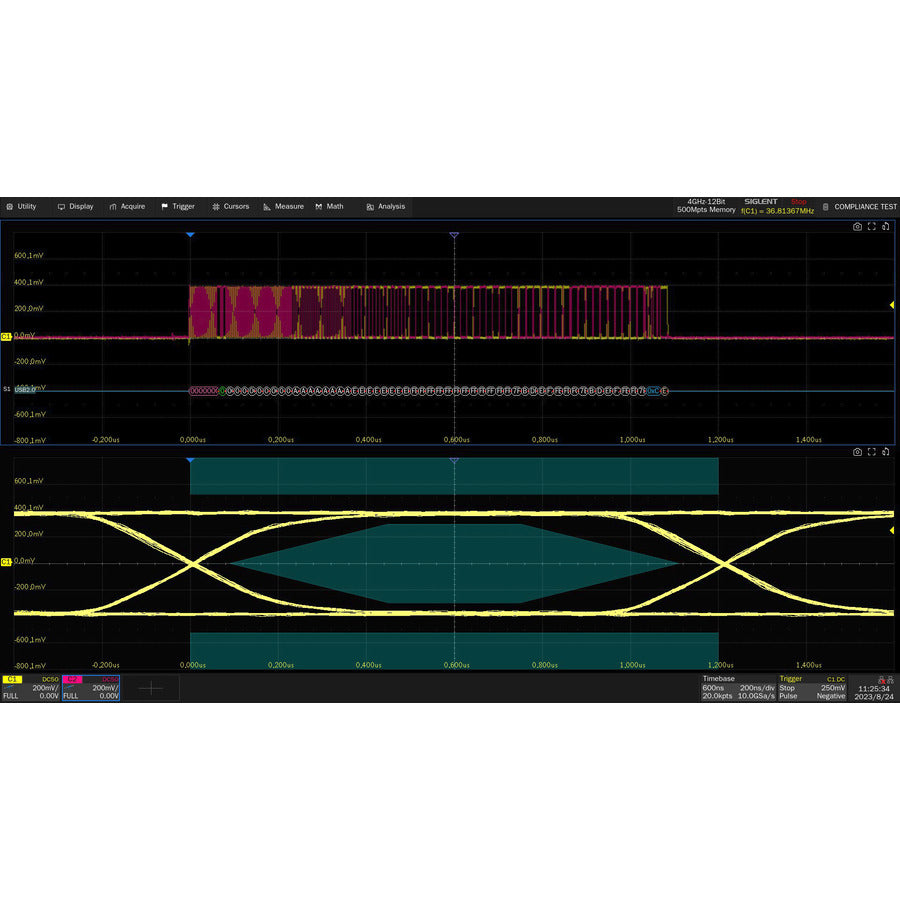
Task: Open the Display menu
Action: point(75,207)
